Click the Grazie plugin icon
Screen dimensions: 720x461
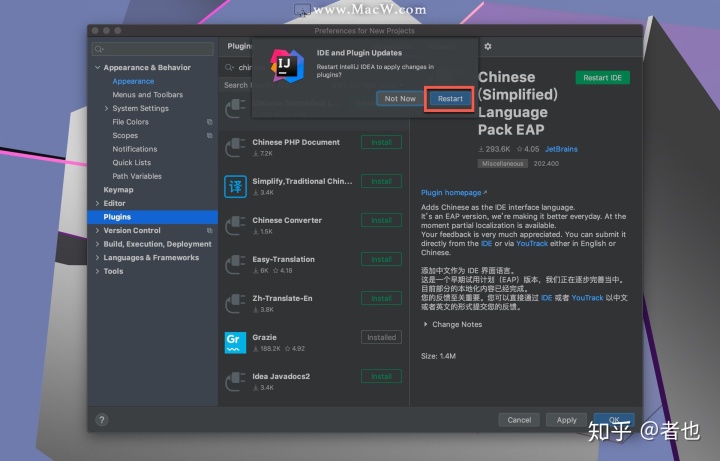[235, 343]
